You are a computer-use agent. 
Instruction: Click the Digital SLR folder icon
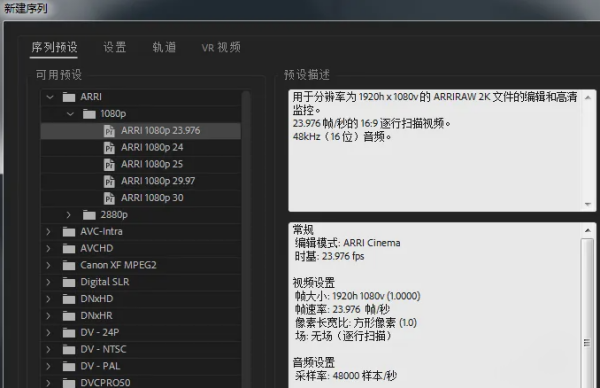click(69, 282)
